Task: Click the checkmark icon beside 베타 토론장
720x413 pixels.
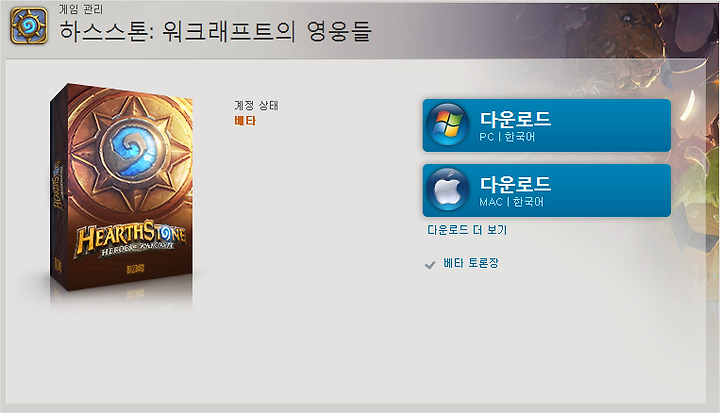Action: click(430, 265)
